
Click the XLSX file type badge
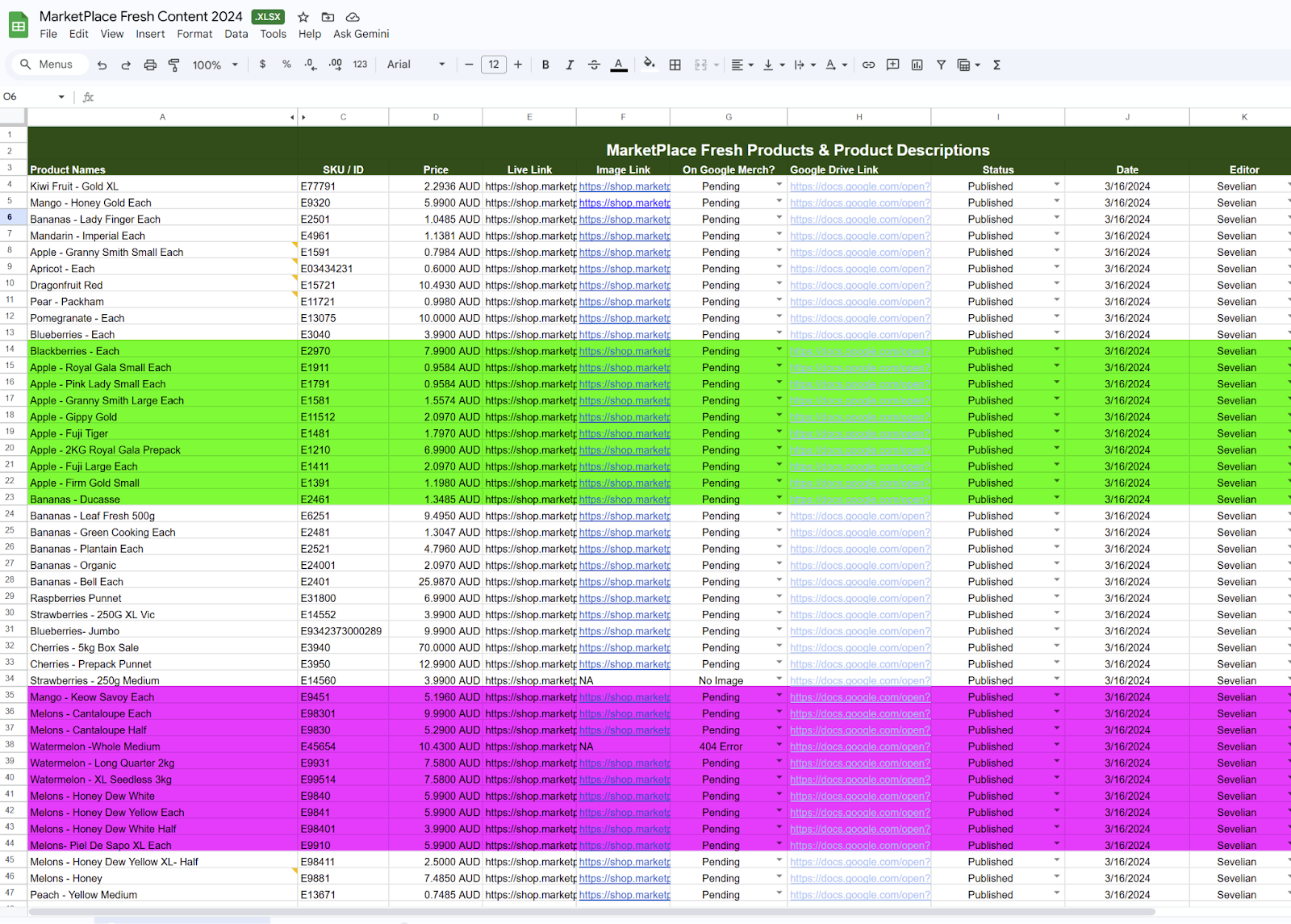(x=268, y=17)
